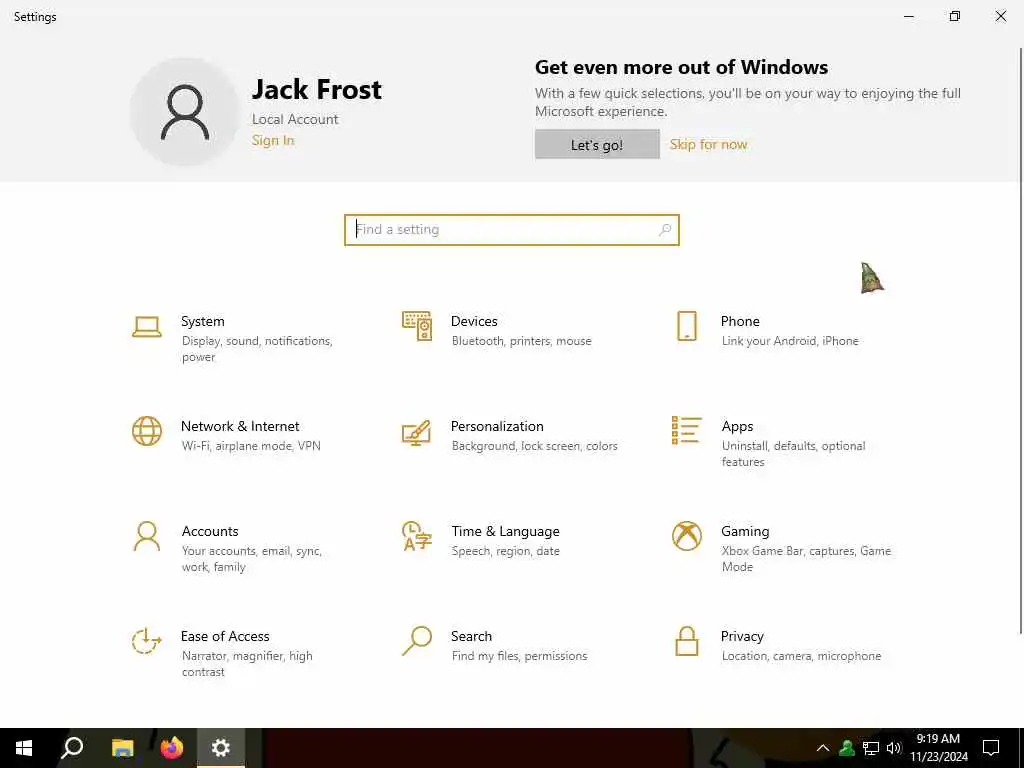
Task: Open Ease of Access title text
Action: (x=225, y=636)
